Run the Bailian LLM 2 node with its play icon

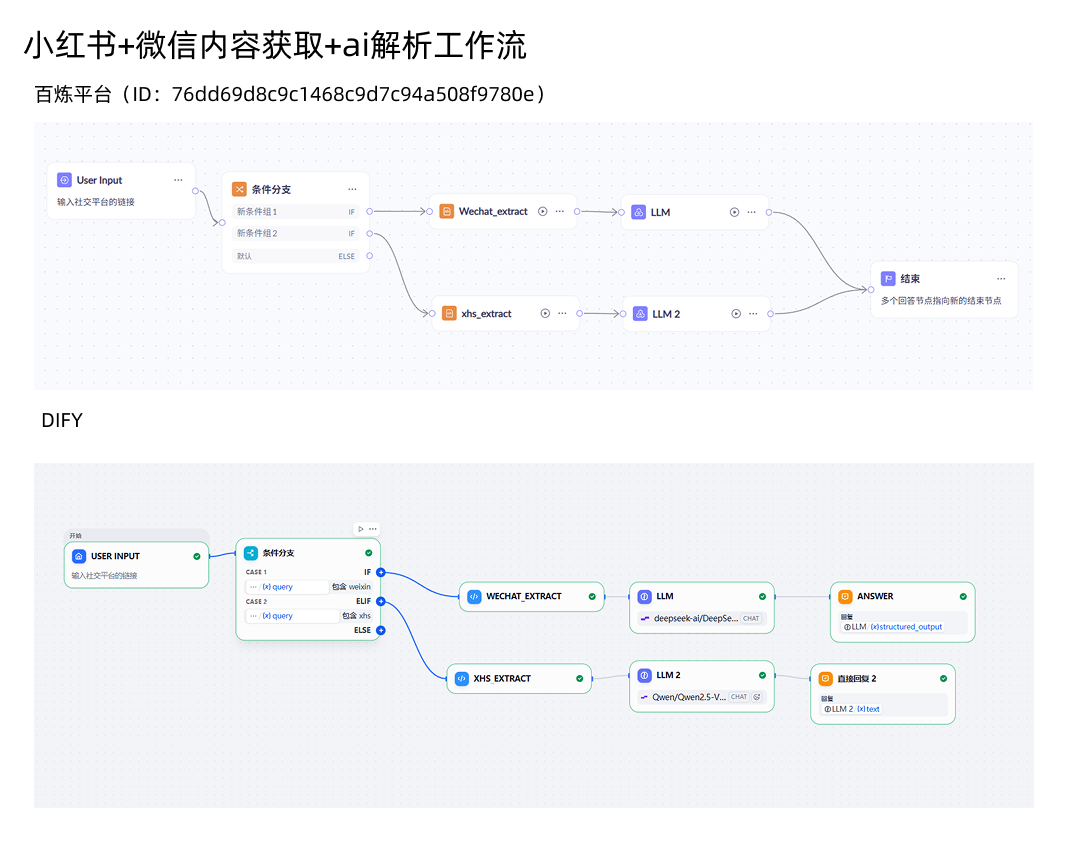click(x=736, y=313)
